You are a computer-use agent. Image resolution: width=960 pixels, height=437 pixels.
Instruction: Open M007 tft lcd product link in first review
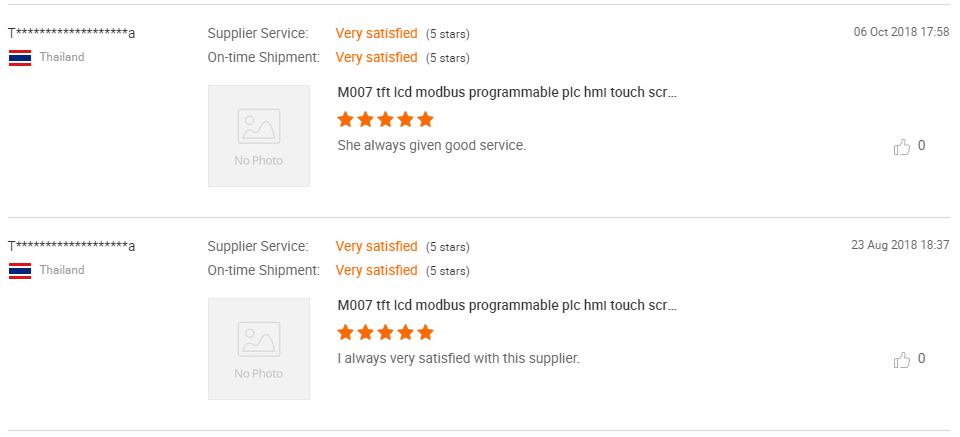pos(508,93)
